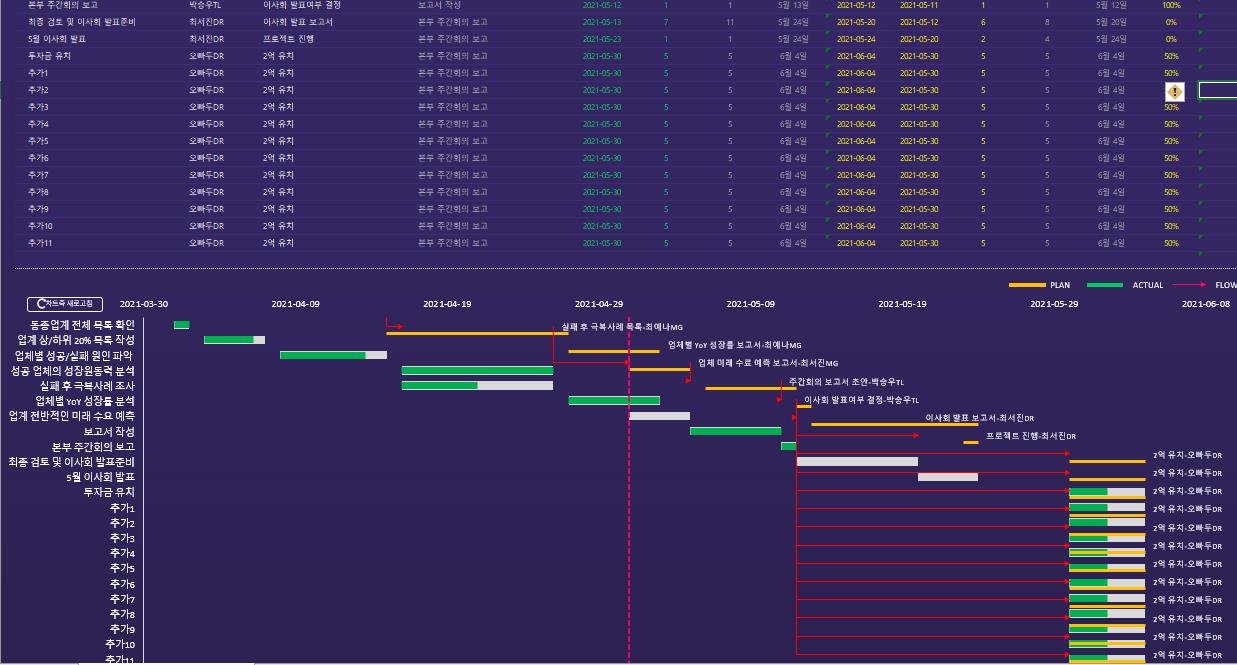
Task: Click the 100% progress cell in top row
Action: (1171, 5)
